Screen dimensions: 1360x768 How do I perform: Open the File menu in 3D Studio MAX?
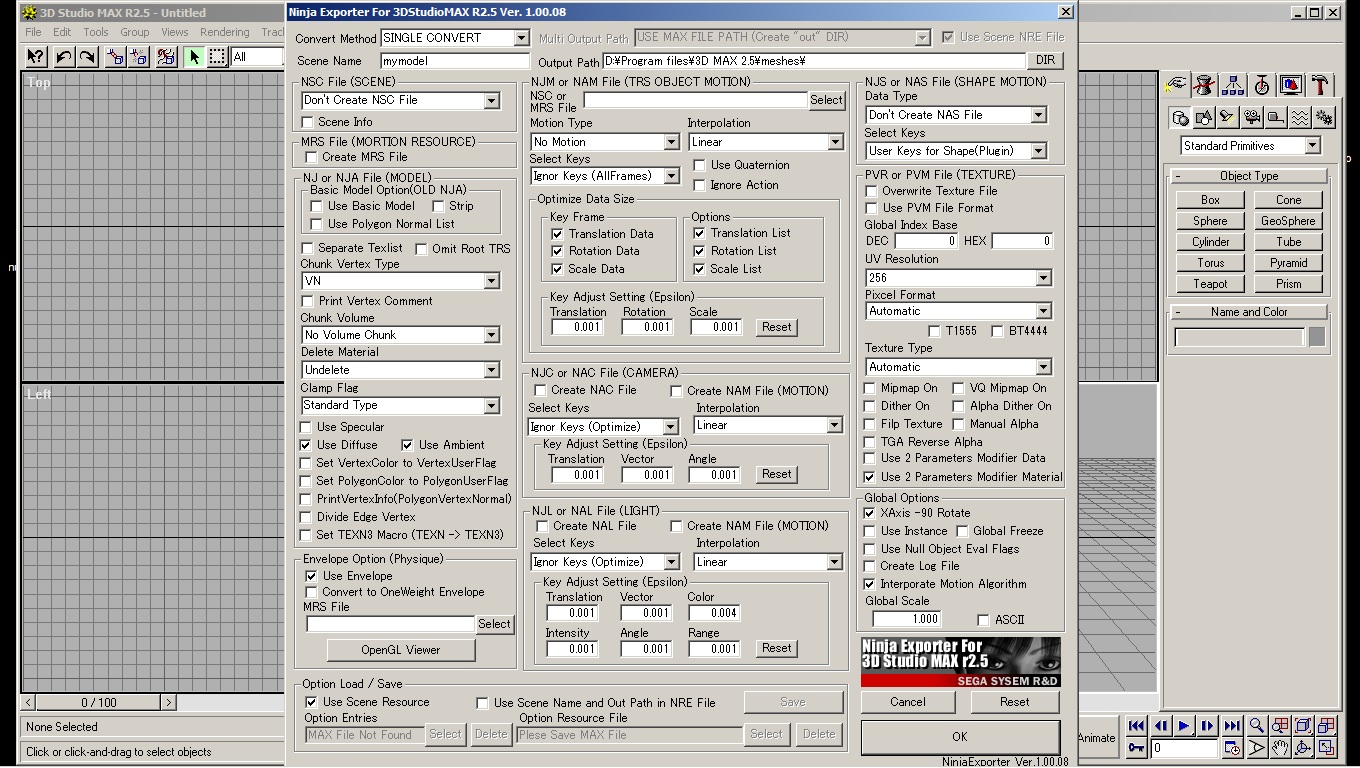(x=34, y=32)
